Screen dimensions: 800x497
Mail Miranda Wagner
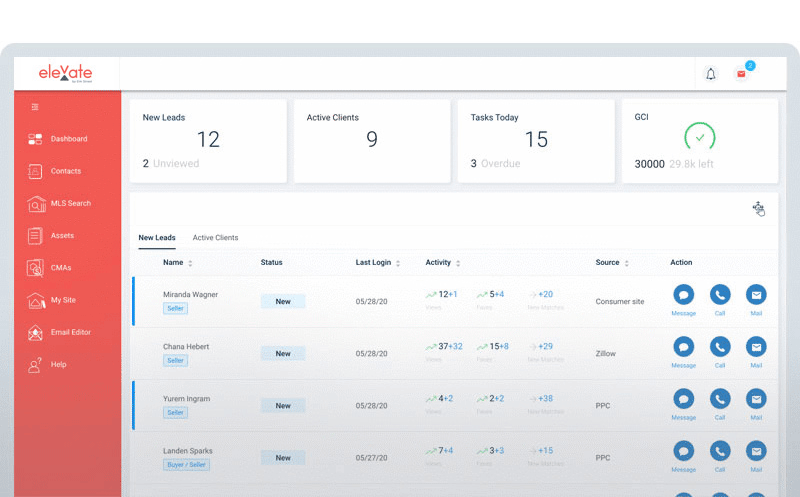coord(756,294)
